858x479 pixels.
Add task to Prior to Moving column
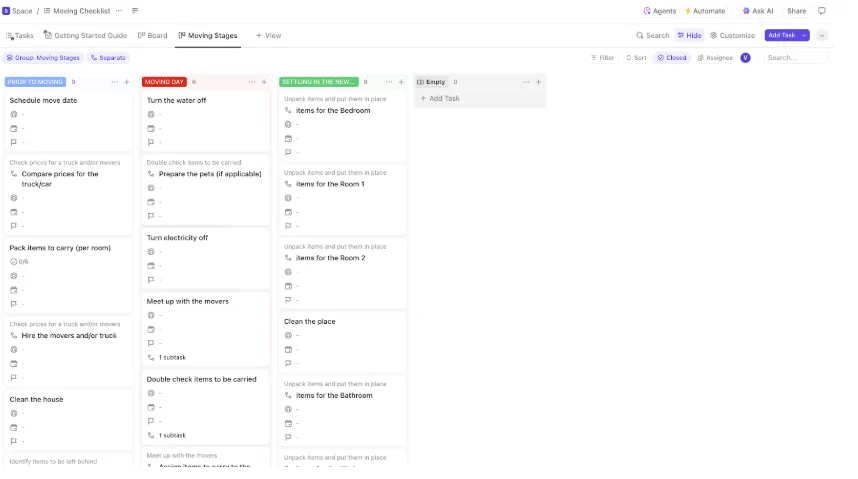pos(126,82)
